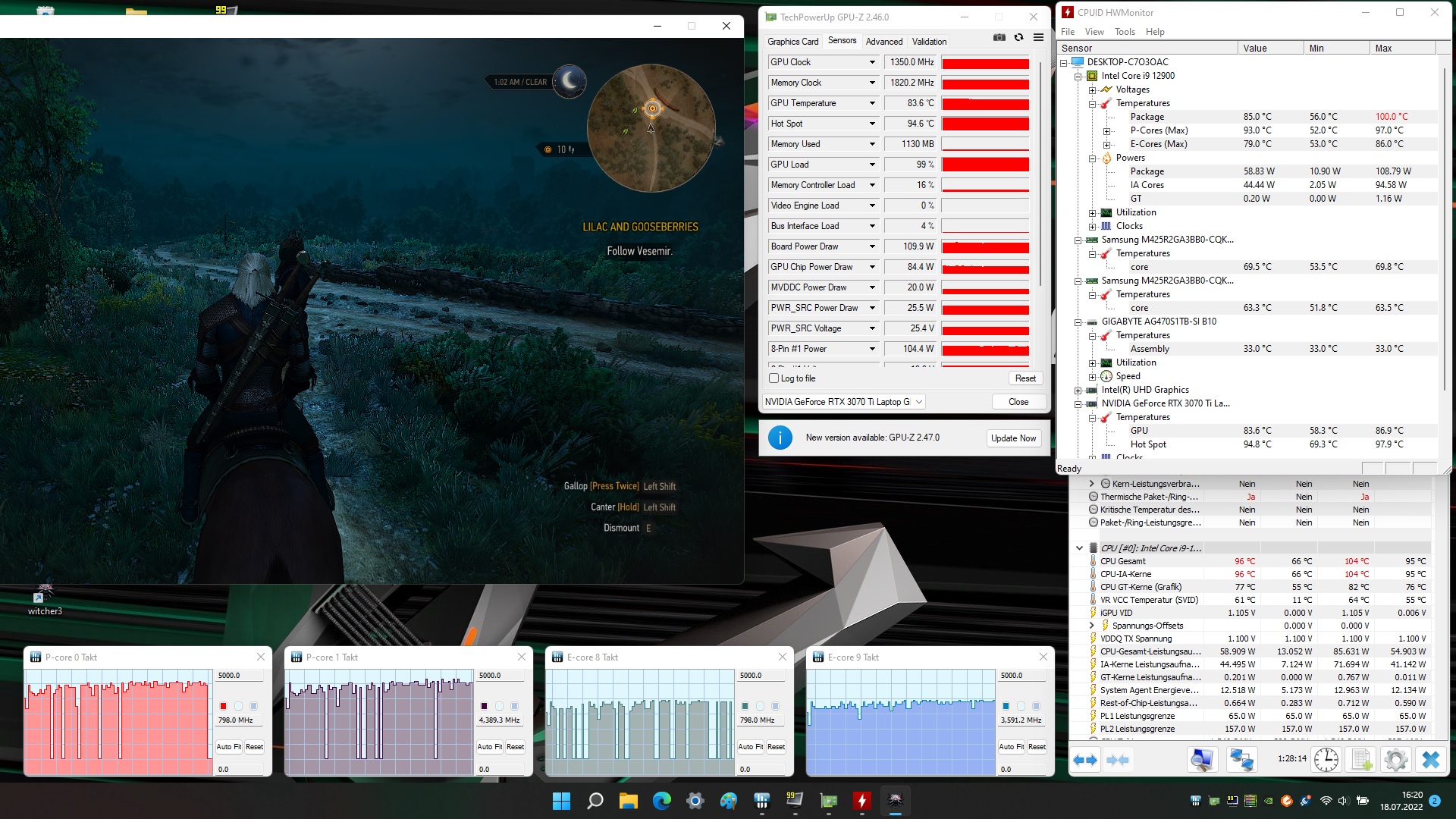Switch to Graphics Card tab in GPU-Z
This screenshot has height=819, width=1456.
tap(792, 42)
